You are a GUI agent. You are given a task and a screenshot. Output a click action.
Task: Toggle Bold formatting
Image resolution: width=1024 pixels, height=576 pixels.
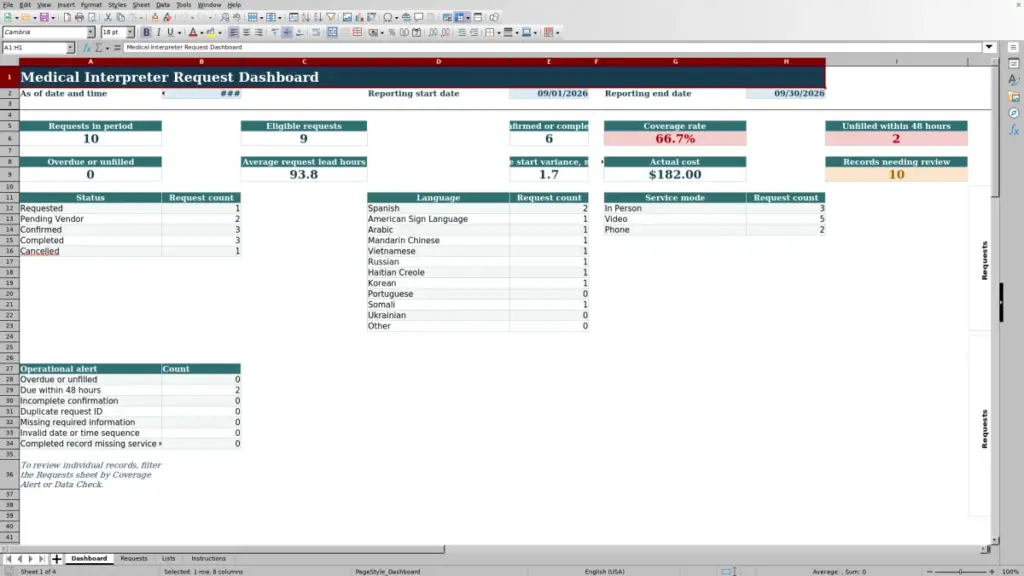coord(146,32)
